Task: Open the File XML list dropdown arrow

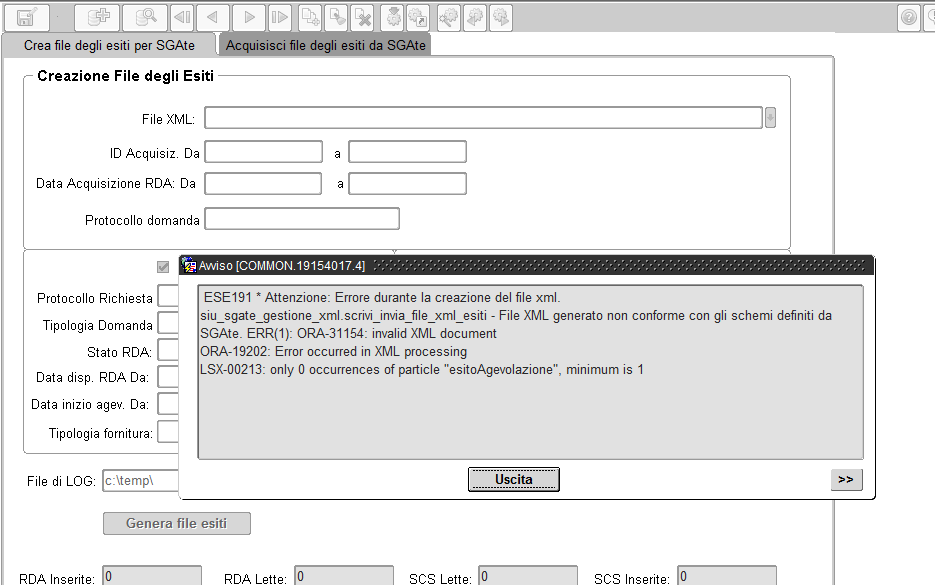Action: 770,117
